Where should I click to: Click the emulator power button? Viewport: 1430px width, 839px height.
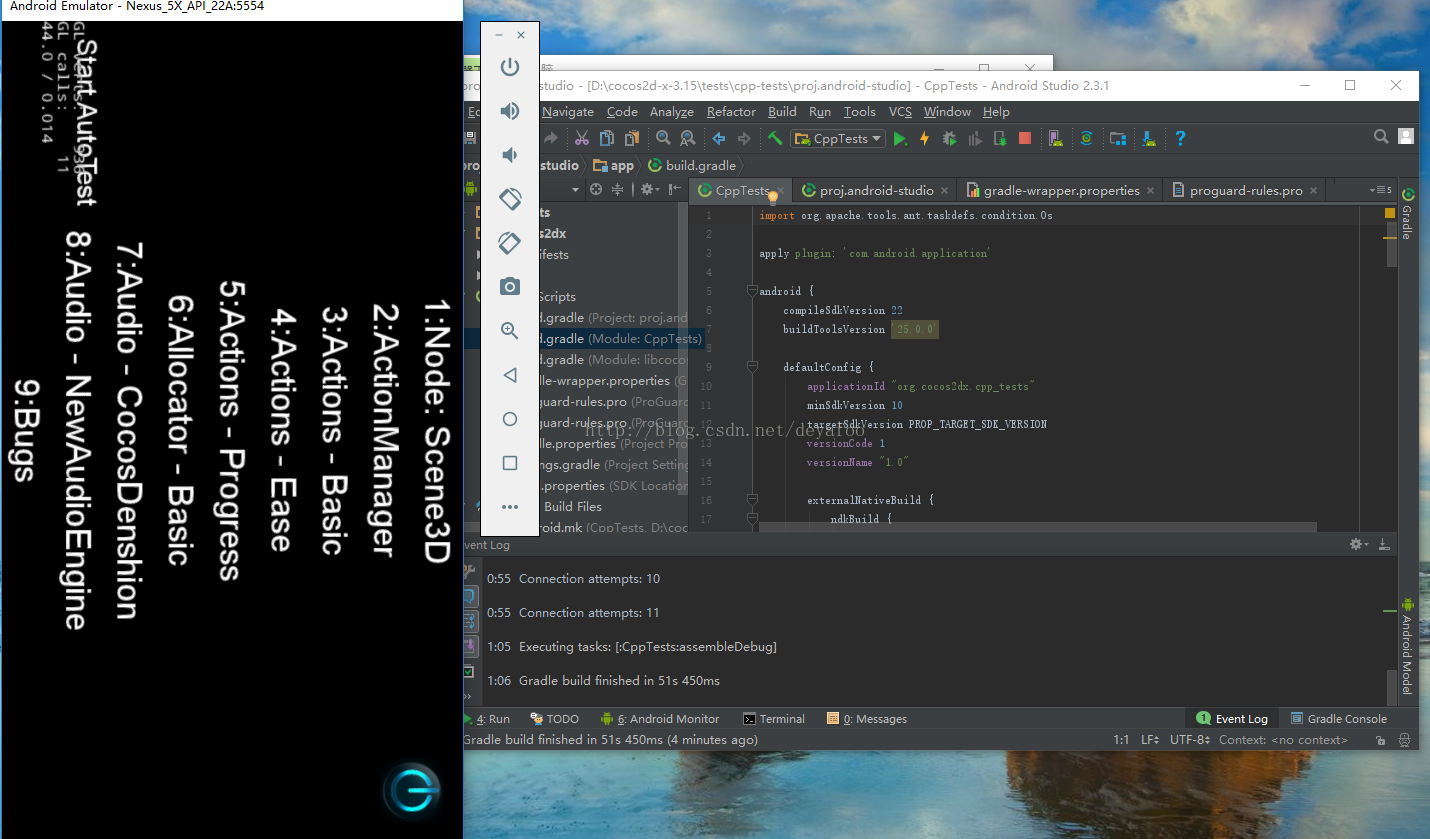click(x=510, y=67)
